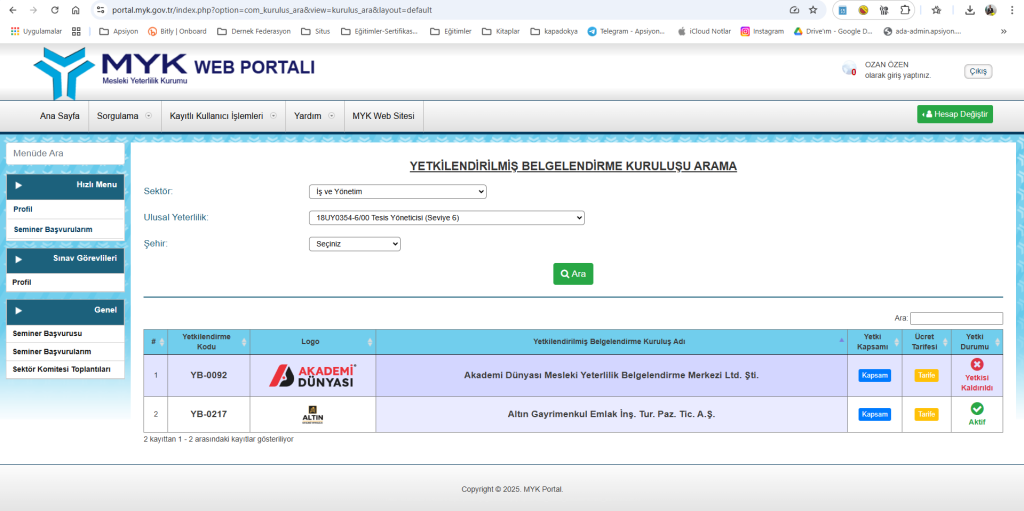Click the YB-0092 code cell
Viewport: 1024px width, 511px height.
[x=208, y=375]
